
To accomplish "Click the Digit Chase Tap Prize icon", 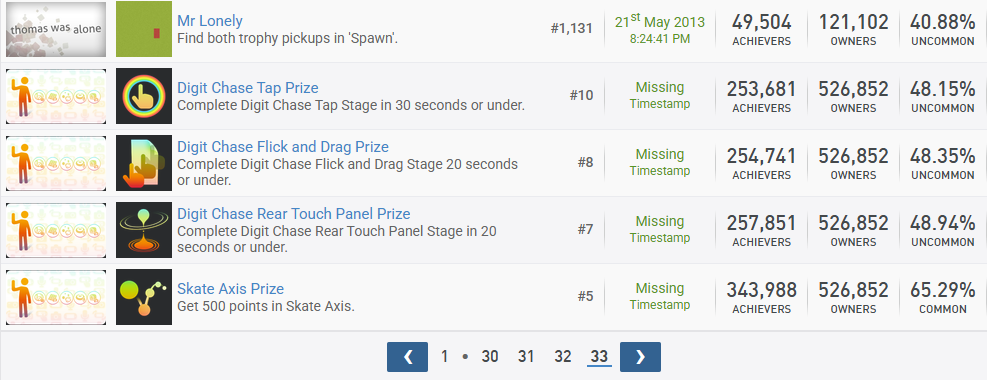I will pos(144,96).
